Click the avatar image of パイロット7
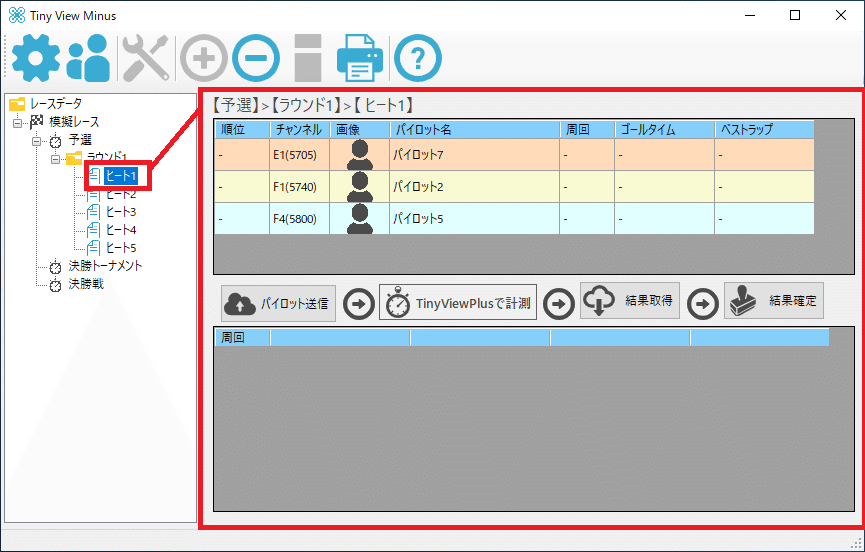Viewport: 865px width, 552px height. tap(360, 155)
